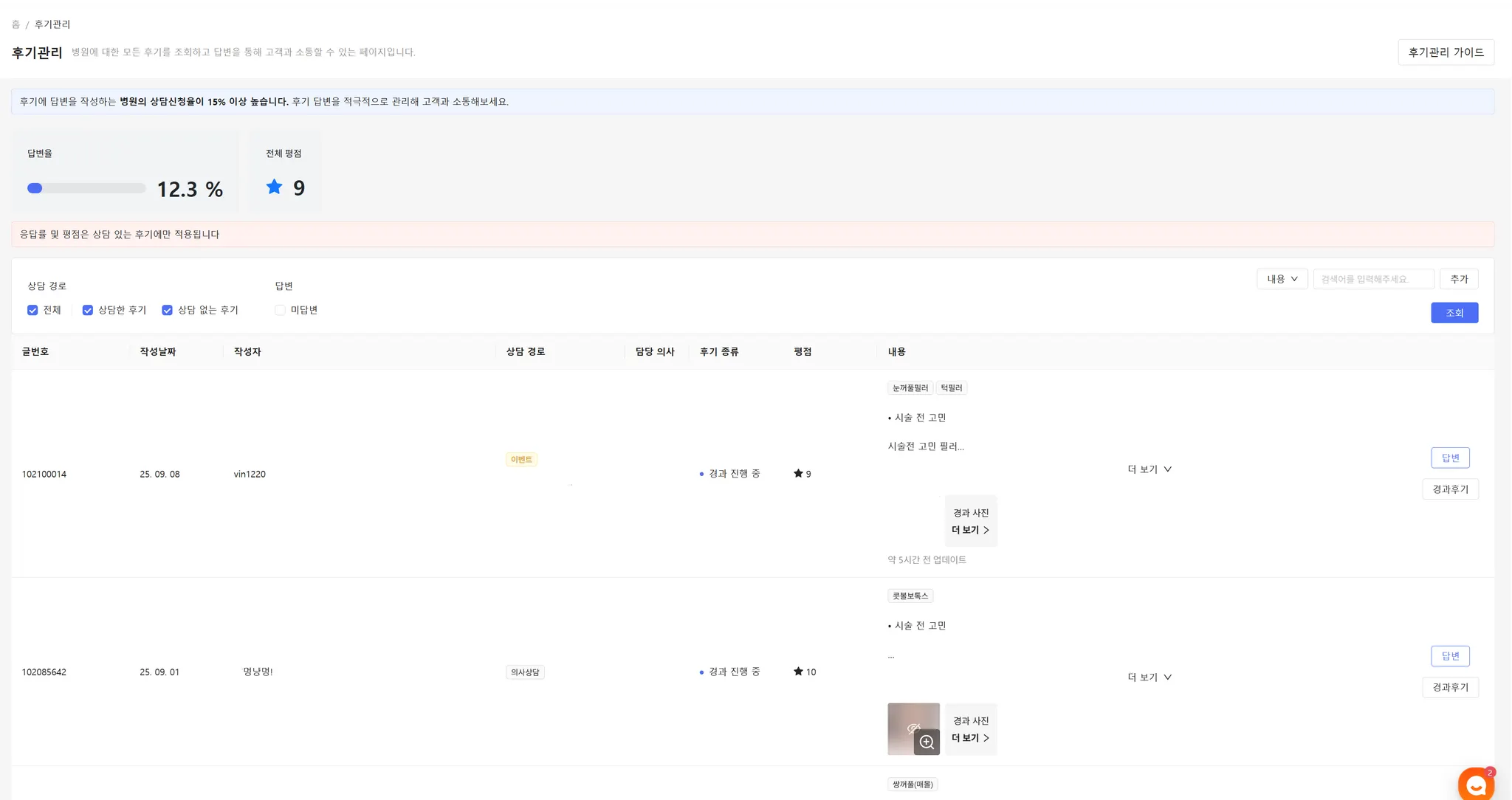Click the 이벤트 badge in first row
Image resolution: width=1512 pixels, height=800 pixels.
pyautogui.click(x=521, y=460)
